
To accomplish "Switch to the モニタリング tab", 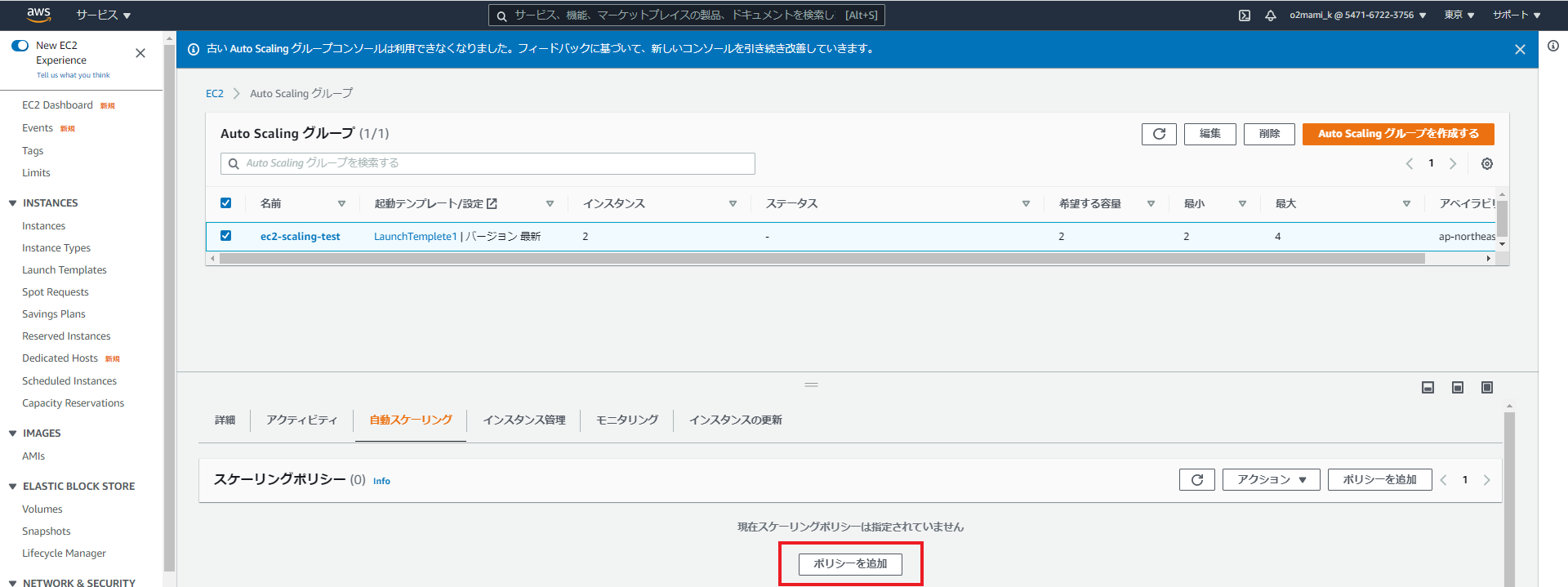I will pyautogui.click(x=626, y=420).
